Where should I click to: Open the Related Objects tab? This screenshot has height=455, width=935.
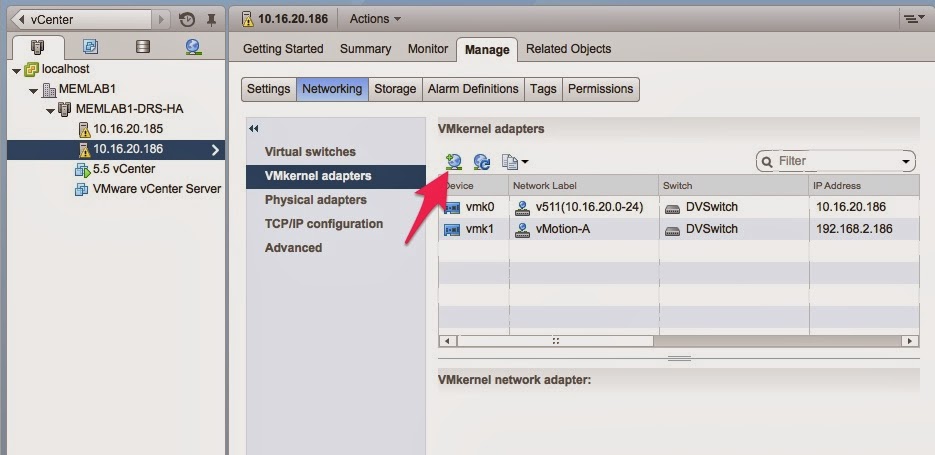pyautogui.click(x=568, y=49)
